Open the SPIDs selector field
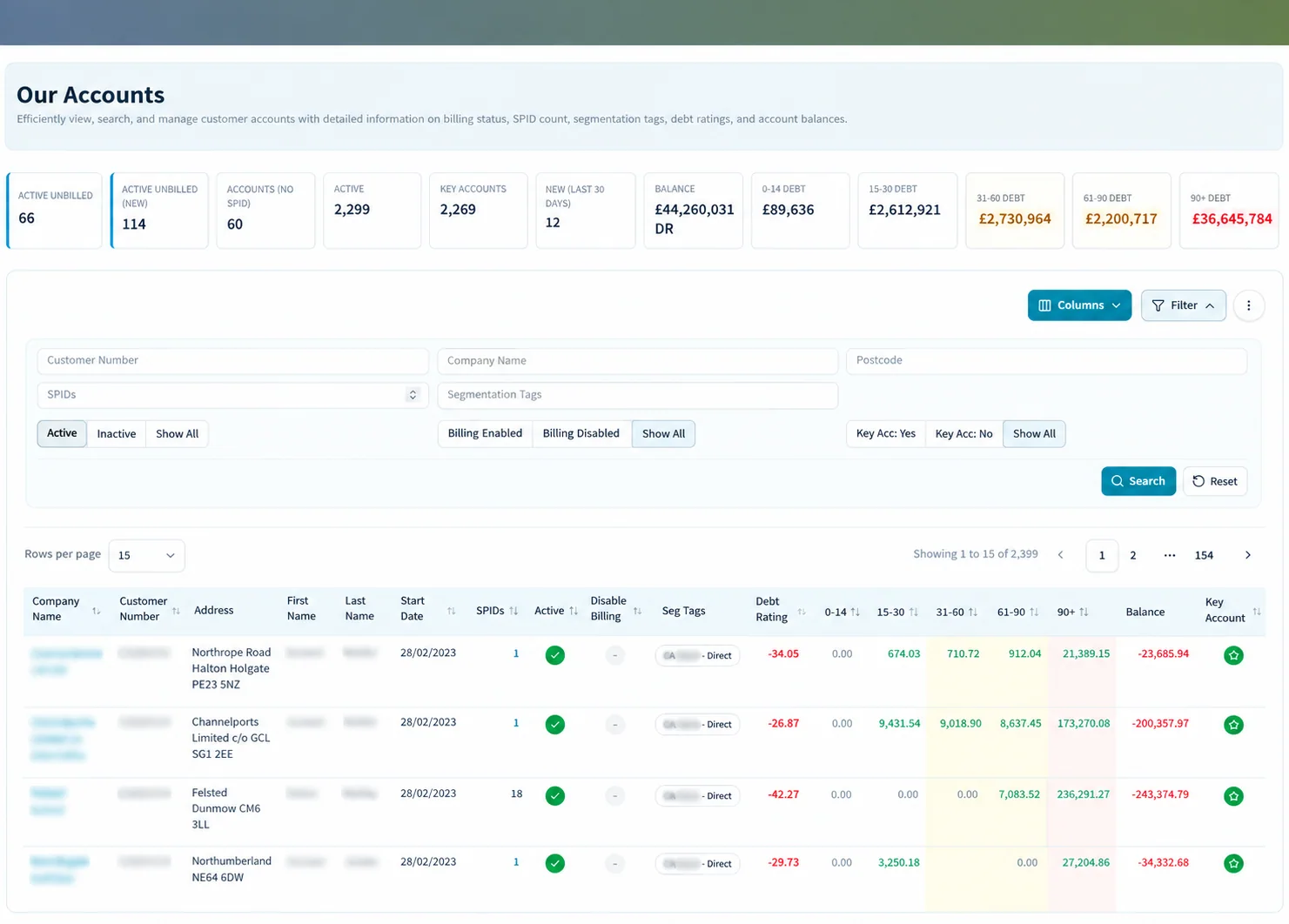The height and width of the screenshot is (924, 1289). pos(232,395)
